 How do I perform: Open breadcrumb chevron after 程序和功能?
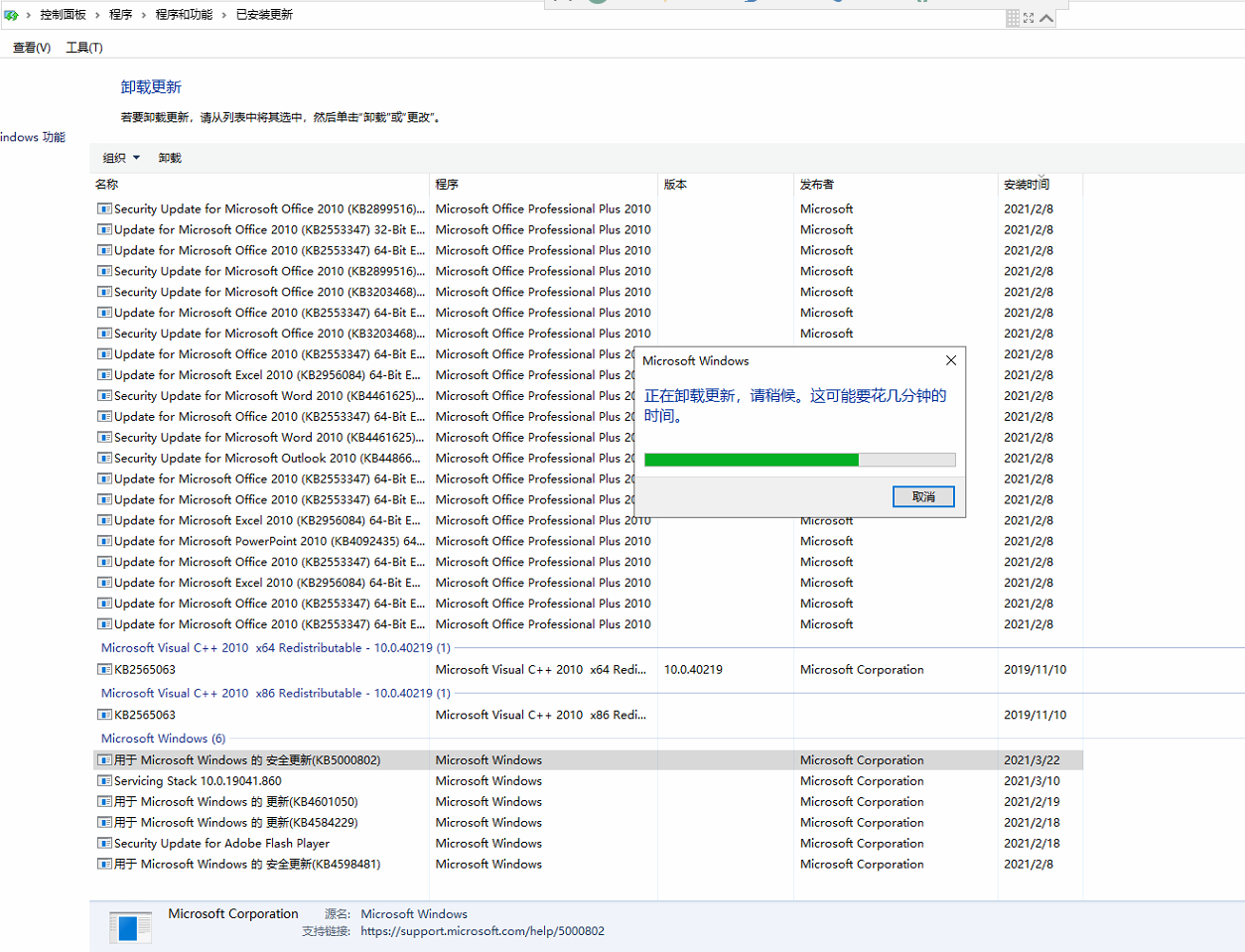(224, 15)
